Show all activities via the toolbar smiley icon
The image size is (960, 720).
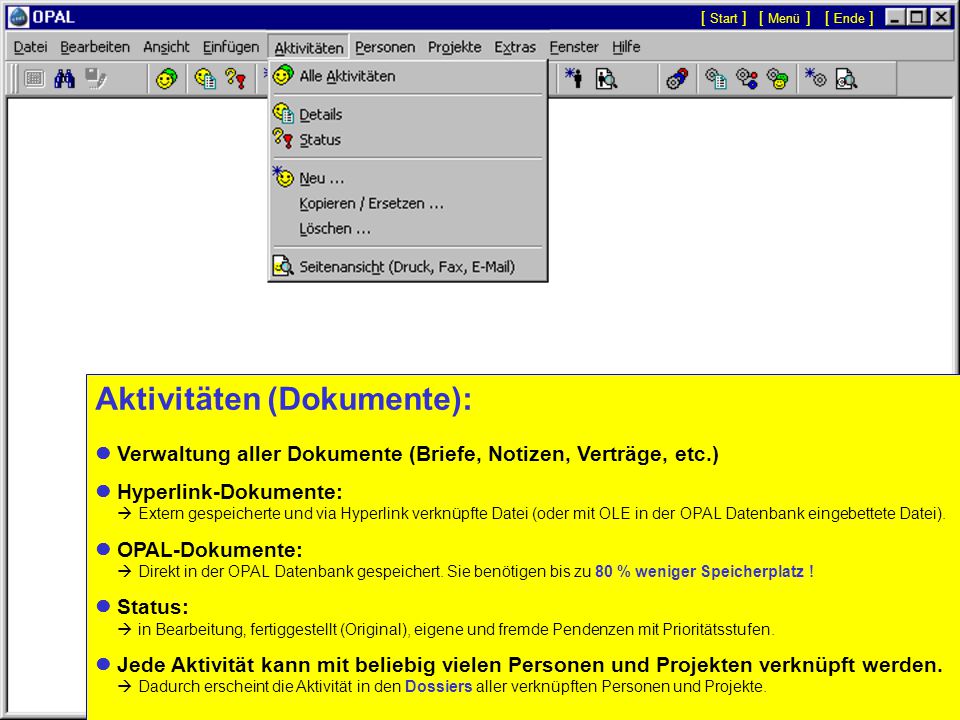click(x=167, y=78)
